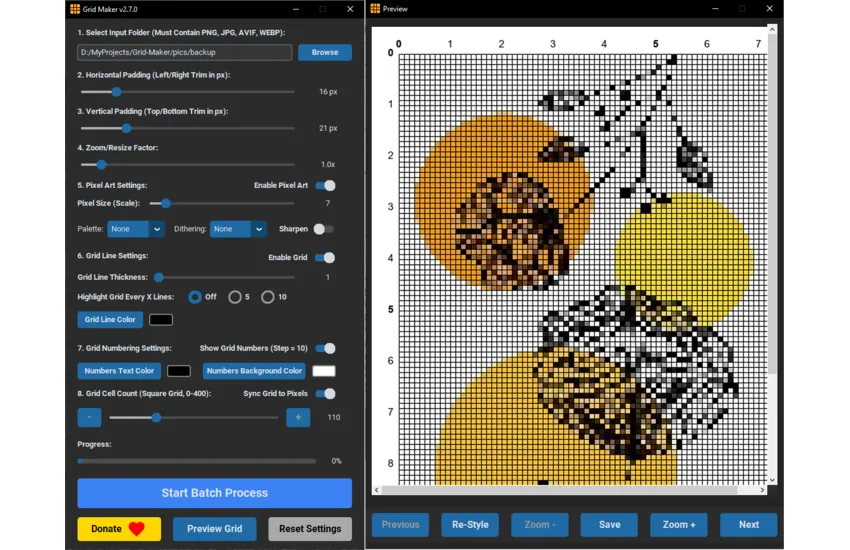Click the grid line color black swatch
Screen dimensions: 850x550
tap(161, 320)
